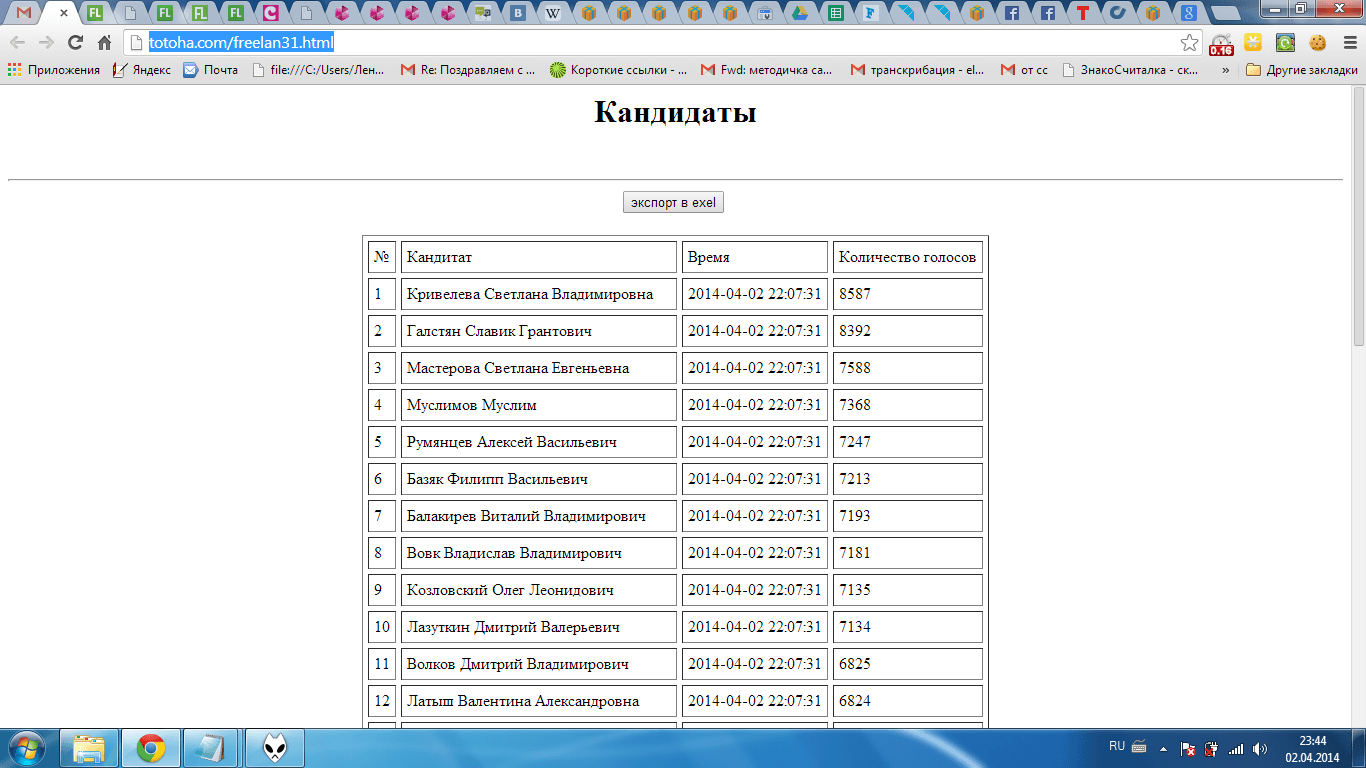Click the "экспорт в exel" button
The height and width of the screenshot is (768, 1366).
pos(673,202)
